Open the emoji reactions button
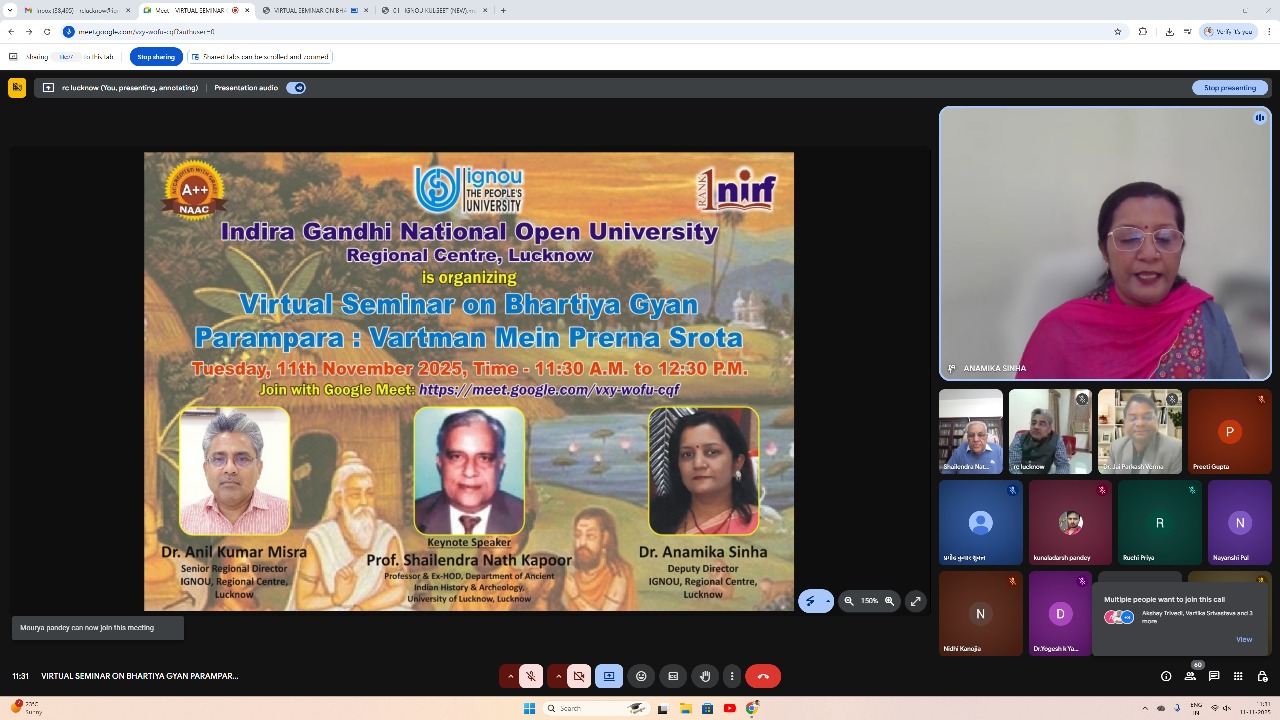Viewport: 1280px width, 720px height. coord(641,677)
